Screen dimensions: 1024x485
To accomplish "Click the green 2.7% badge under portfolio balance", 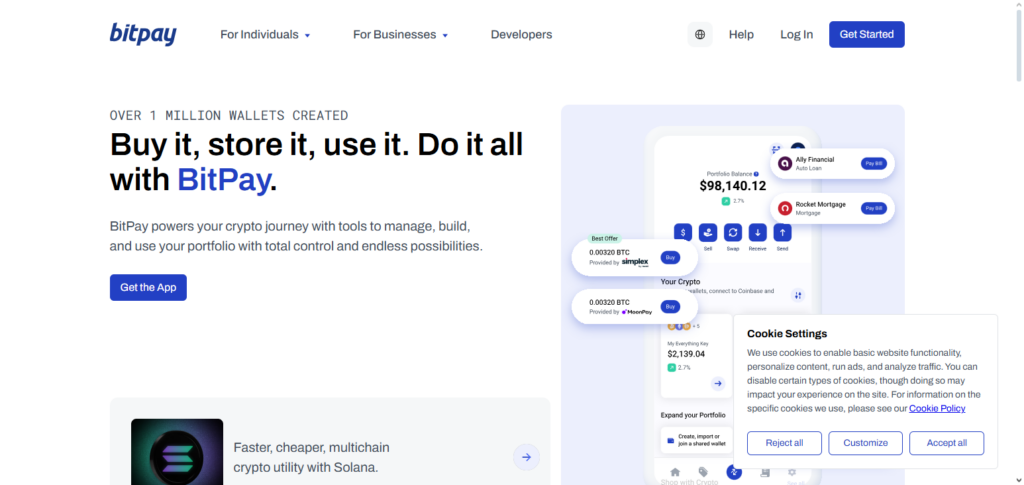I will (x=733, y=201).
